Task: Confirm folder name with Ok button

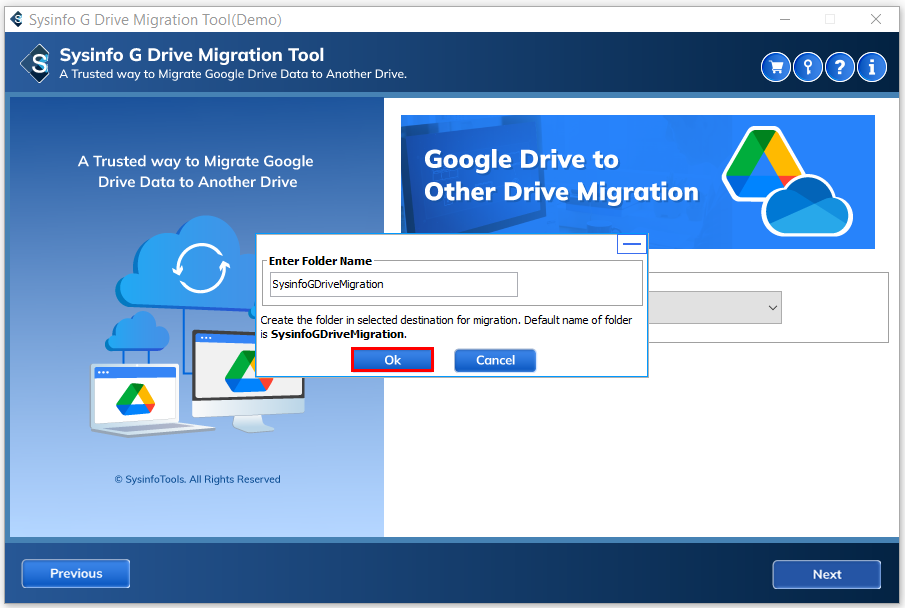Action: click(392, 360)
